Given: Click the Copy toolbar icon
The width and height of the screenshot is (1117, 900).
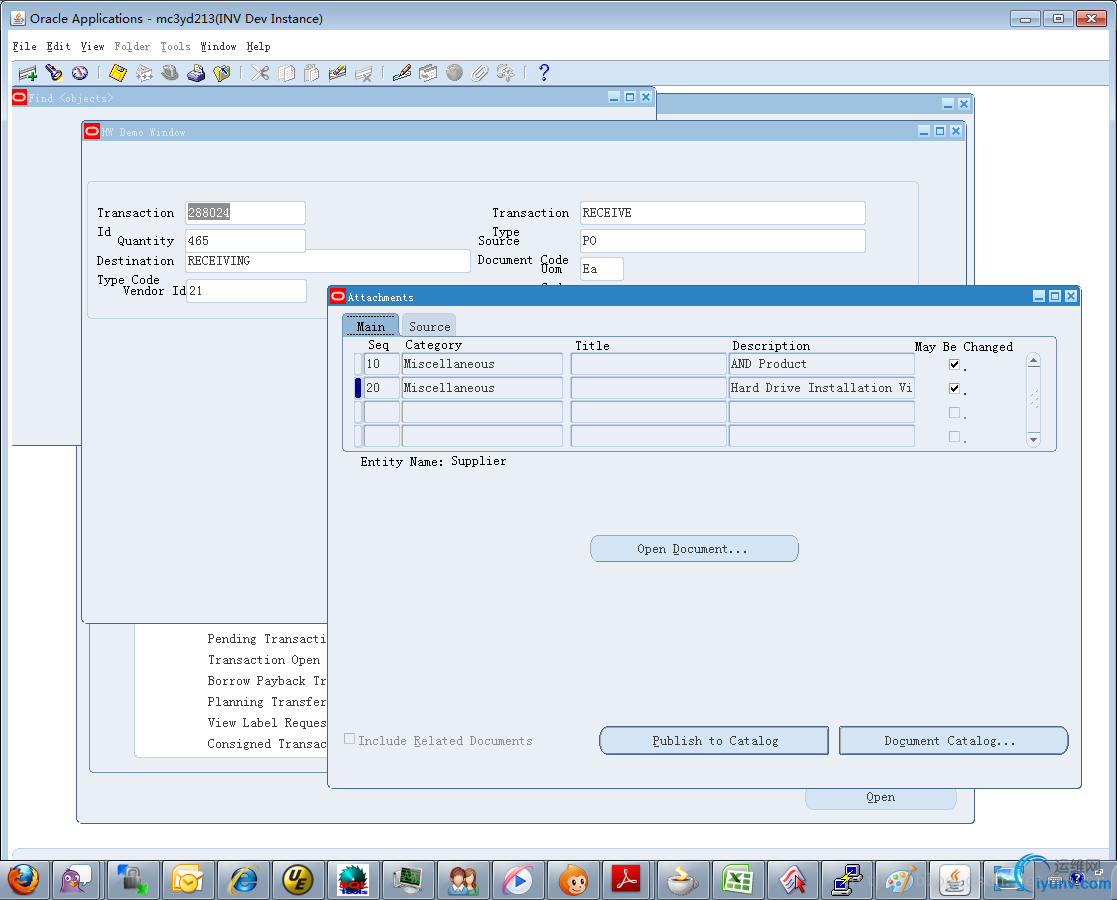Looking at the screenshot, I should (286, 73).
